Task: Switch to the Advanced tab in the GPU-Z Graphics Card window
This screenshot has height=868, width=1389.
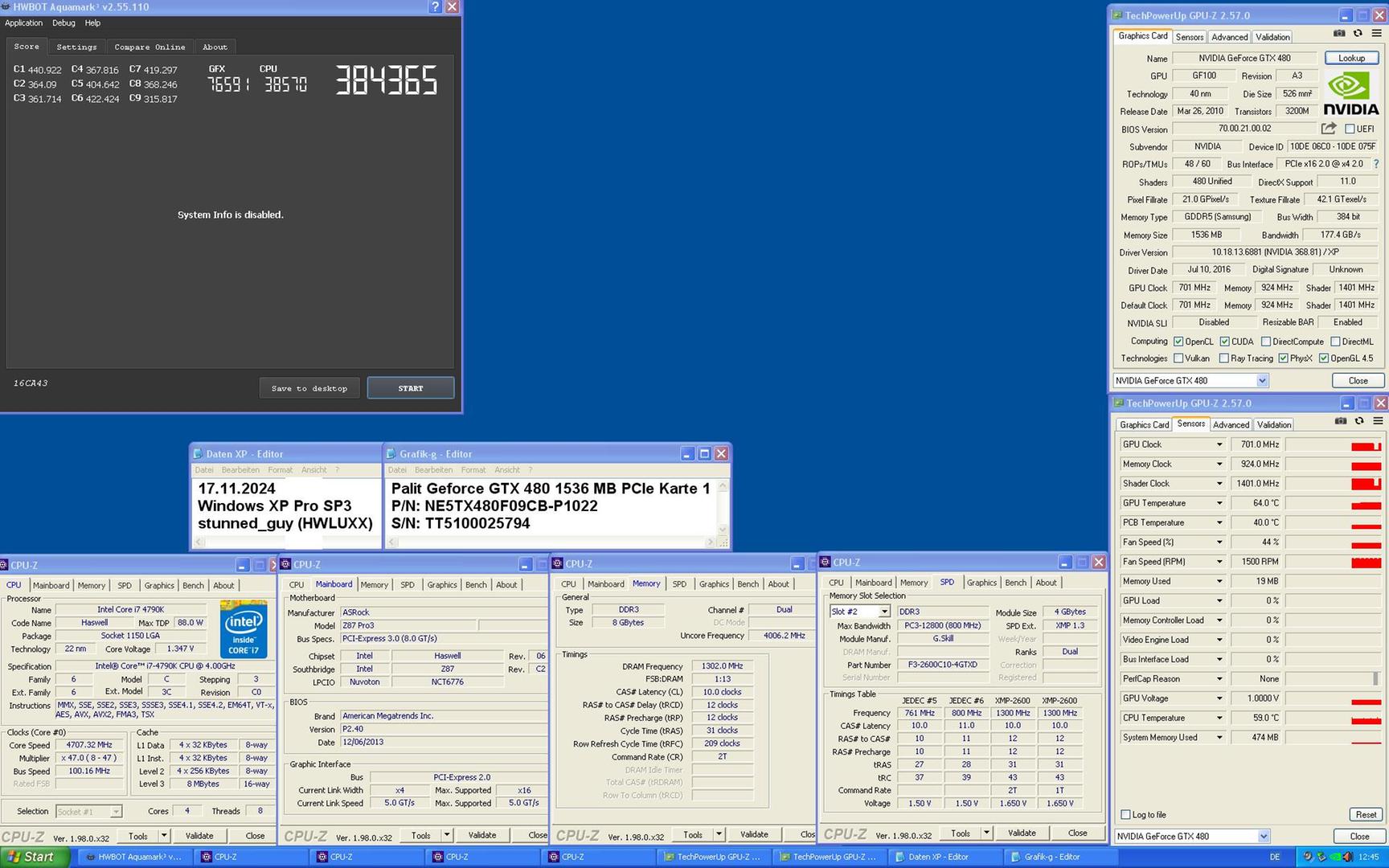Action: (1230, 37)
